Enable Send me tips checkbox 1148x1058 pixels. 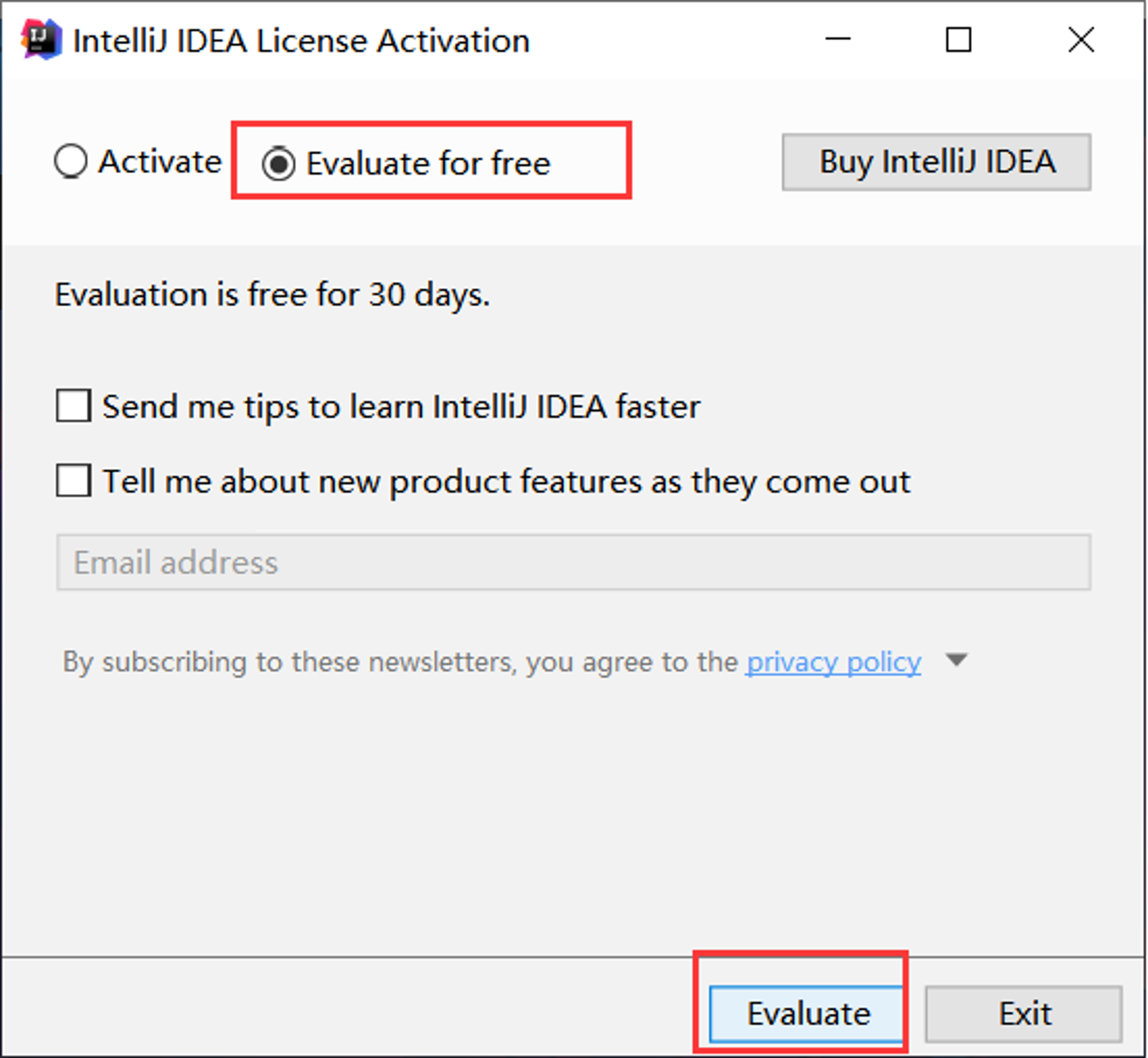pyautogui.click(x=73, y=406)
